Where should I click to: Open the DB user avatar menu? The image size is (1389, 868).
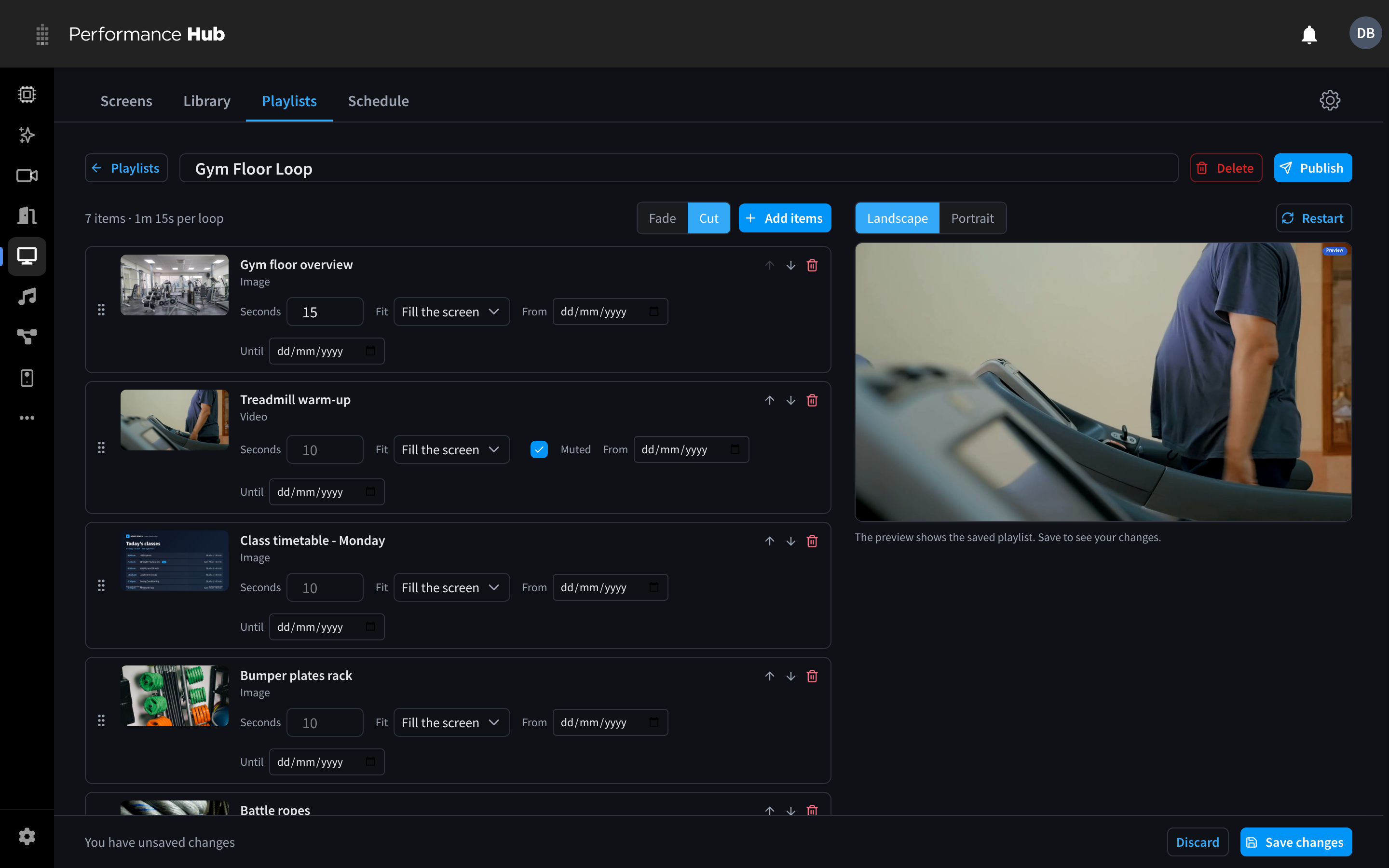pyautogui.click(x=1365, y=33)
